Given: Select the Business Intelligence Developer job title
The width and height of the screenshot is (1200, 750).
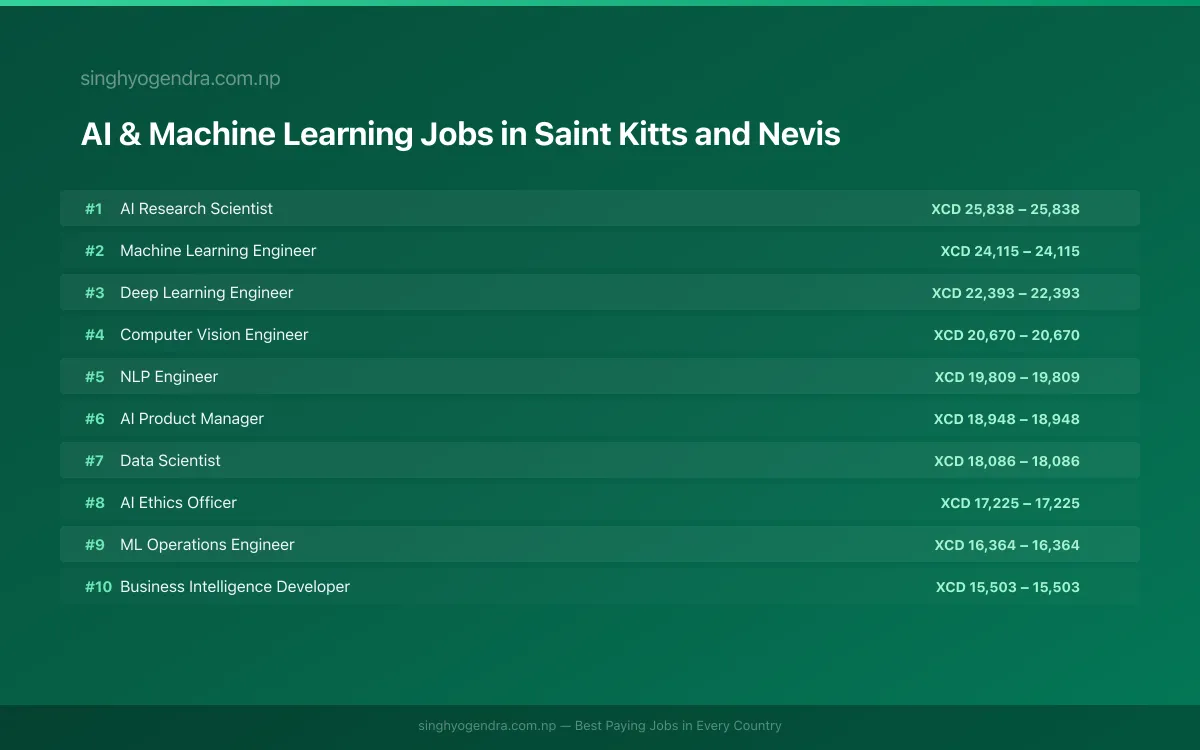Looking at the screenshot, I should point(235,587).
